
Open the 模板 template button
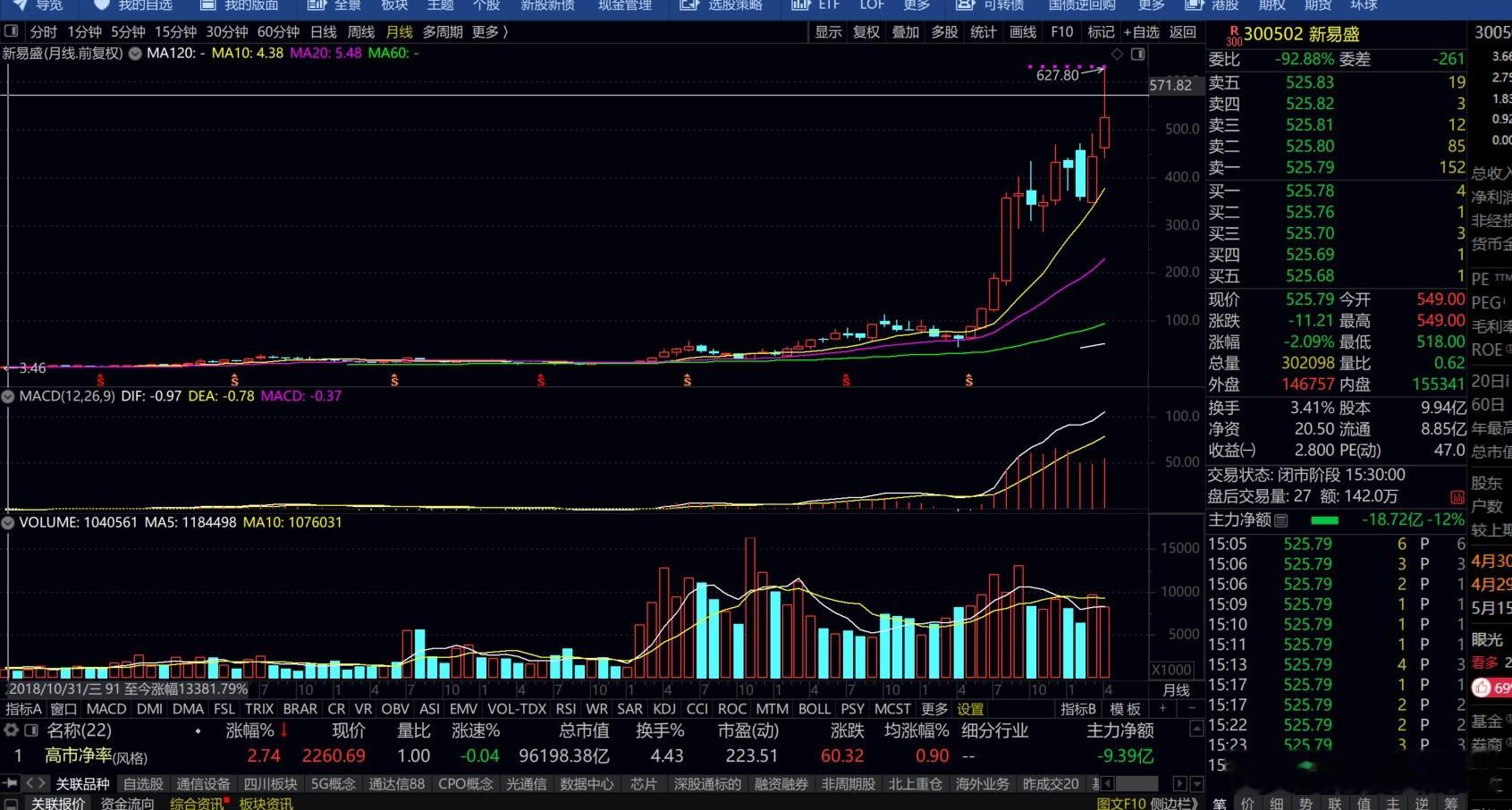tap(1126, 709)
